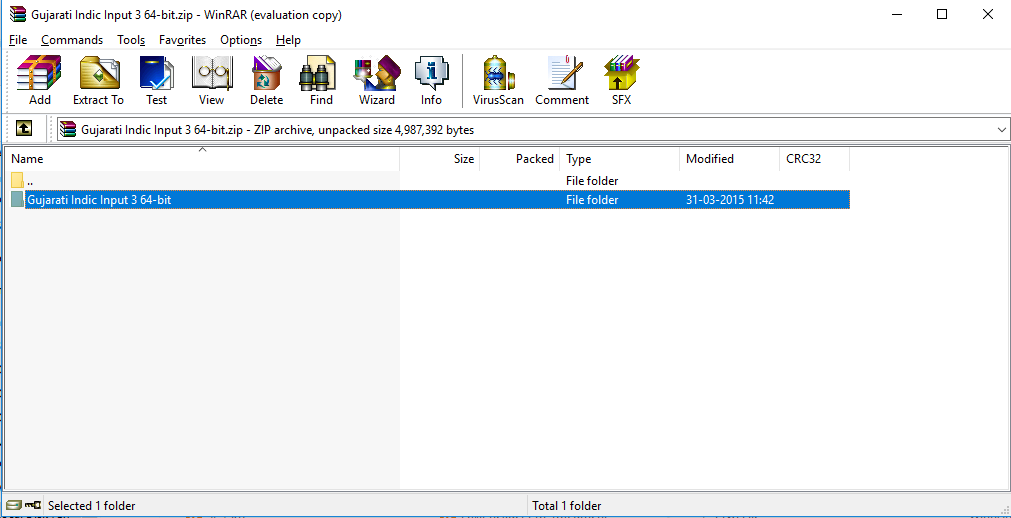The height and width of the screenshot is (518, 1011).
Task: Sort list by CRC32 column
Action: point(814,159)
